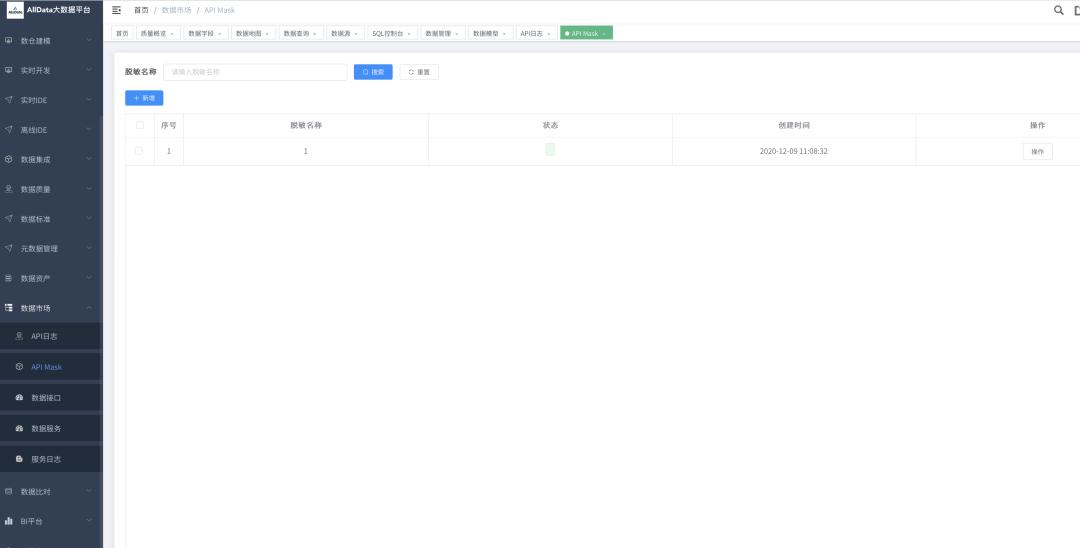Expand the 实时IDE menu chevron
1080x548 pixels.
pyautogui.click(x=89, y=100)
